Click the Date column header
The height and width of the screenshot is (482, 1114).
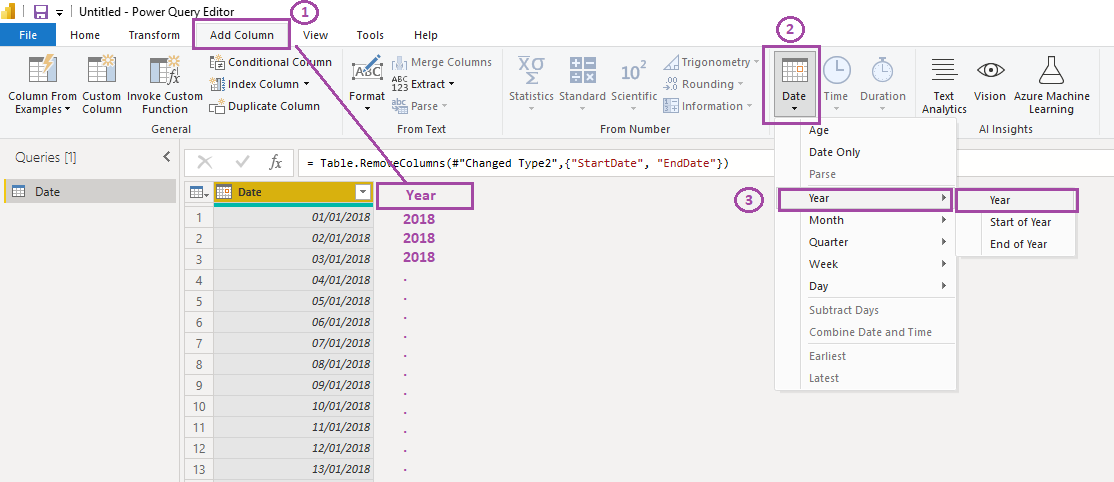pyautogui.click(x=293, y=192)
